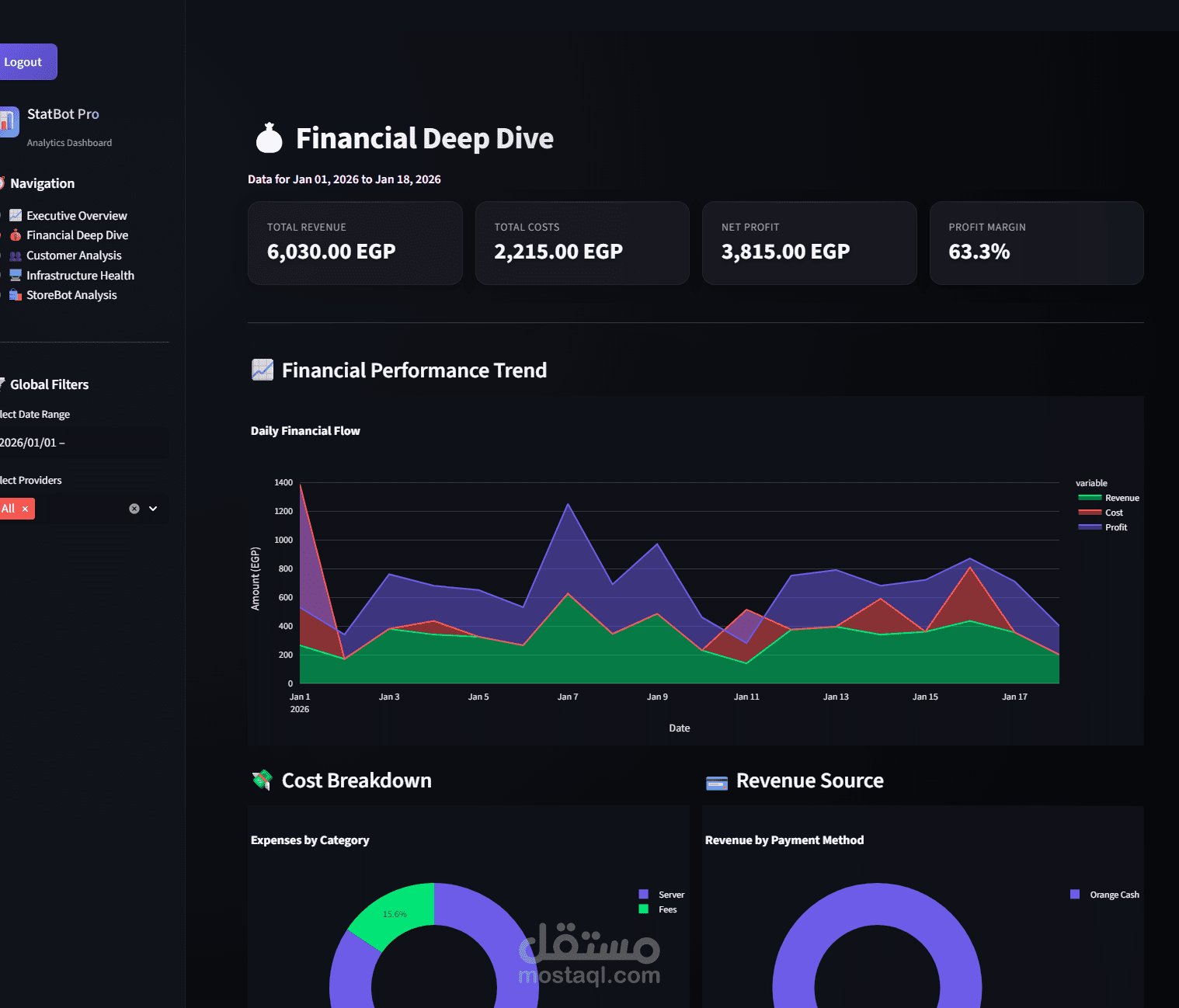Toggle the Revenue series in the legend
Screen dimensions: 1179x1008
pyautogui.click(x=1108, y=498)
